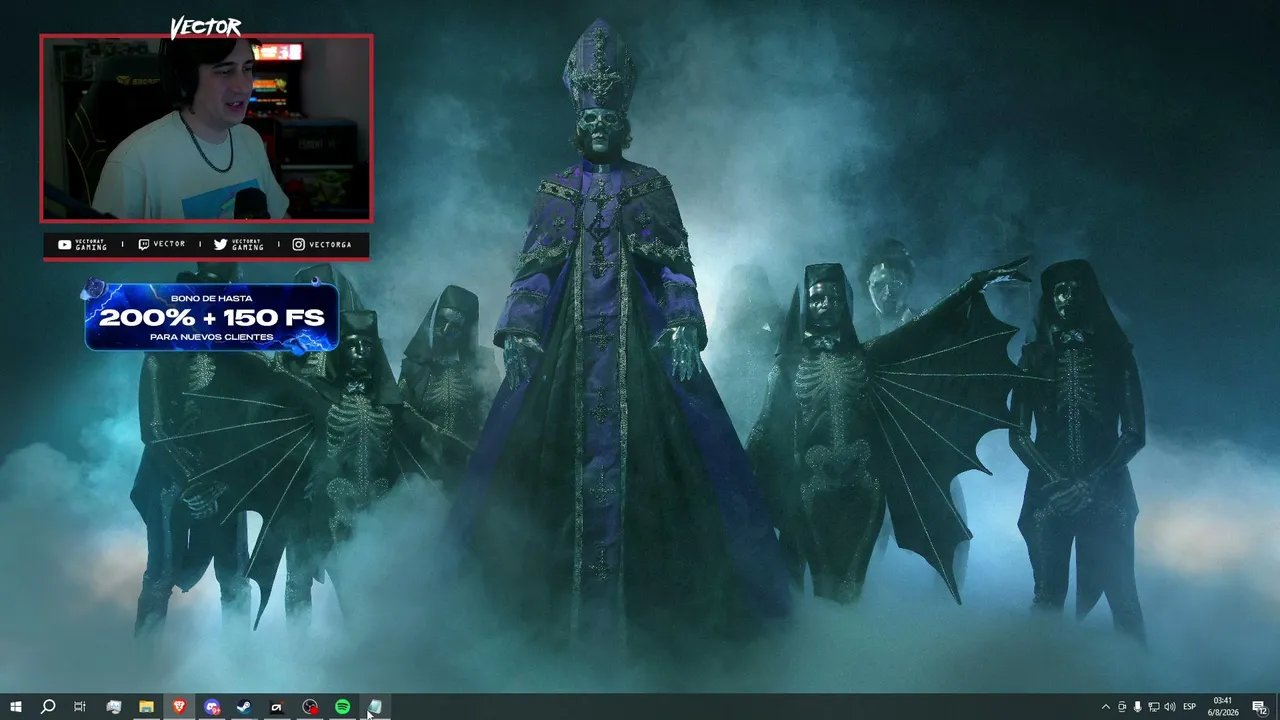1280x720 pixels.
Task: Open Task View on the taskbar
Action: 80,707
